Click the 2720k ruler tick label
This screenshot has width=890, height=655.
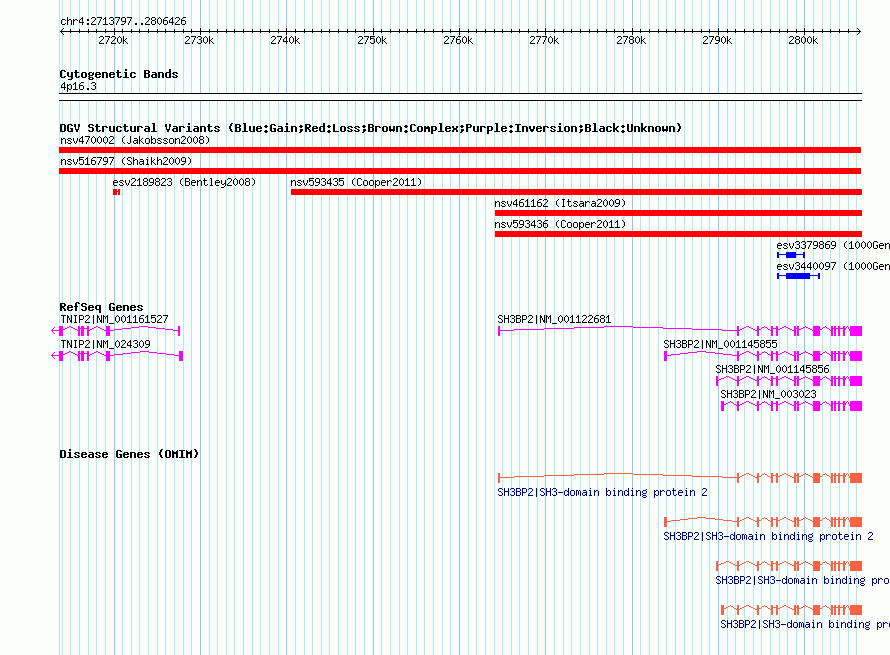[113, 40]
